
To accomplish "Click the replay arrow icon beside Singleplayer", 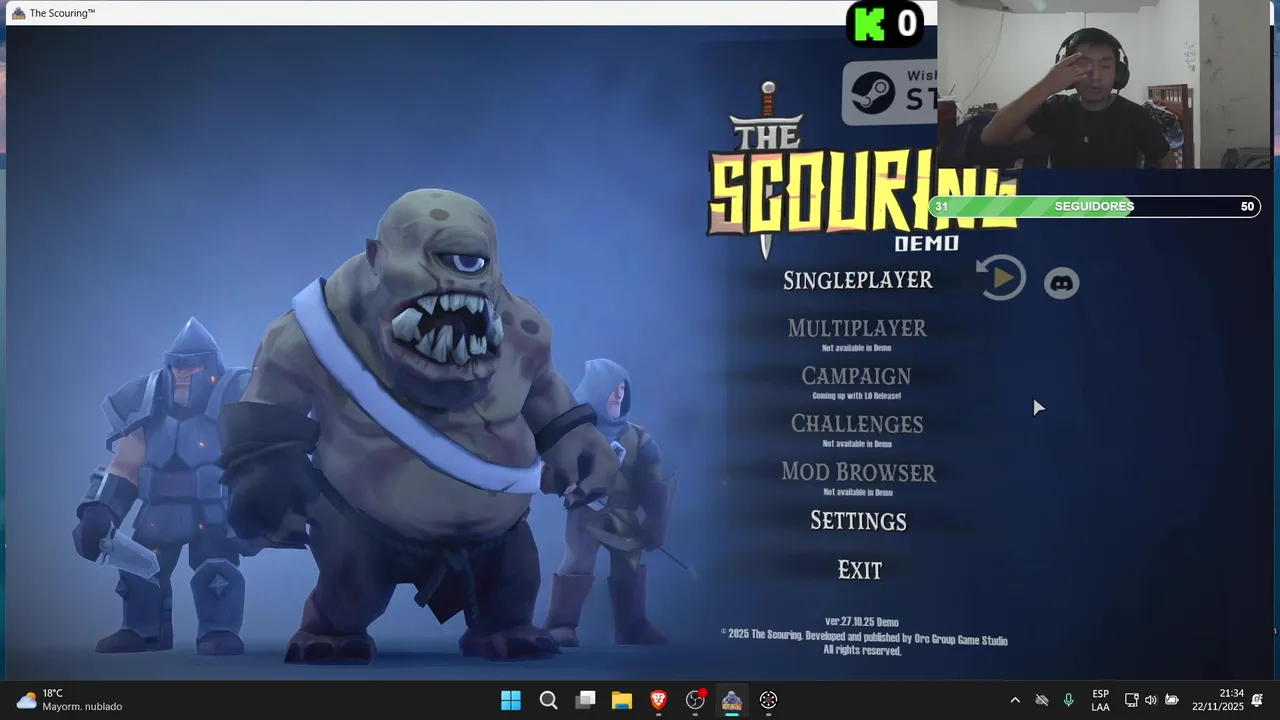I will pyautogui.click(x=1001, y=278).
